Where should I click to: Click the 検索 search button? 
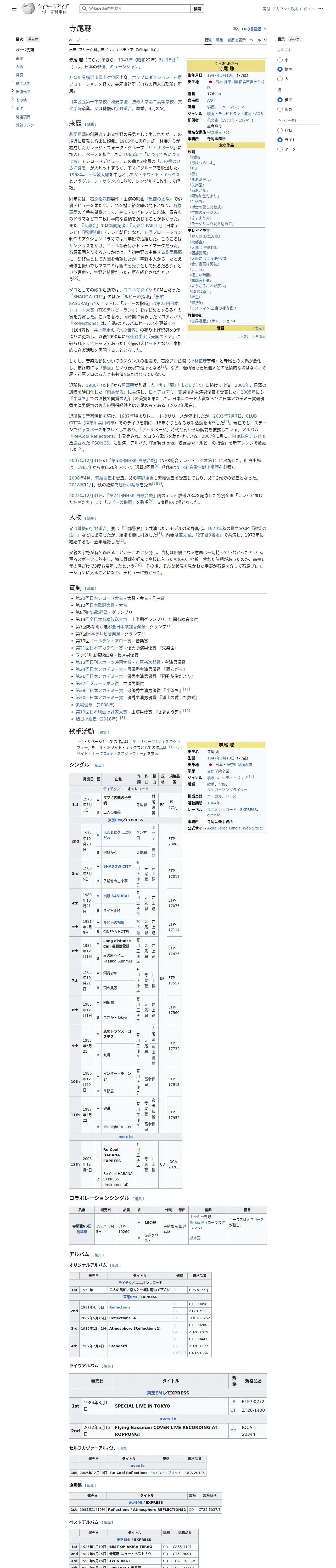pyautogui.click(x=198, y=9)
